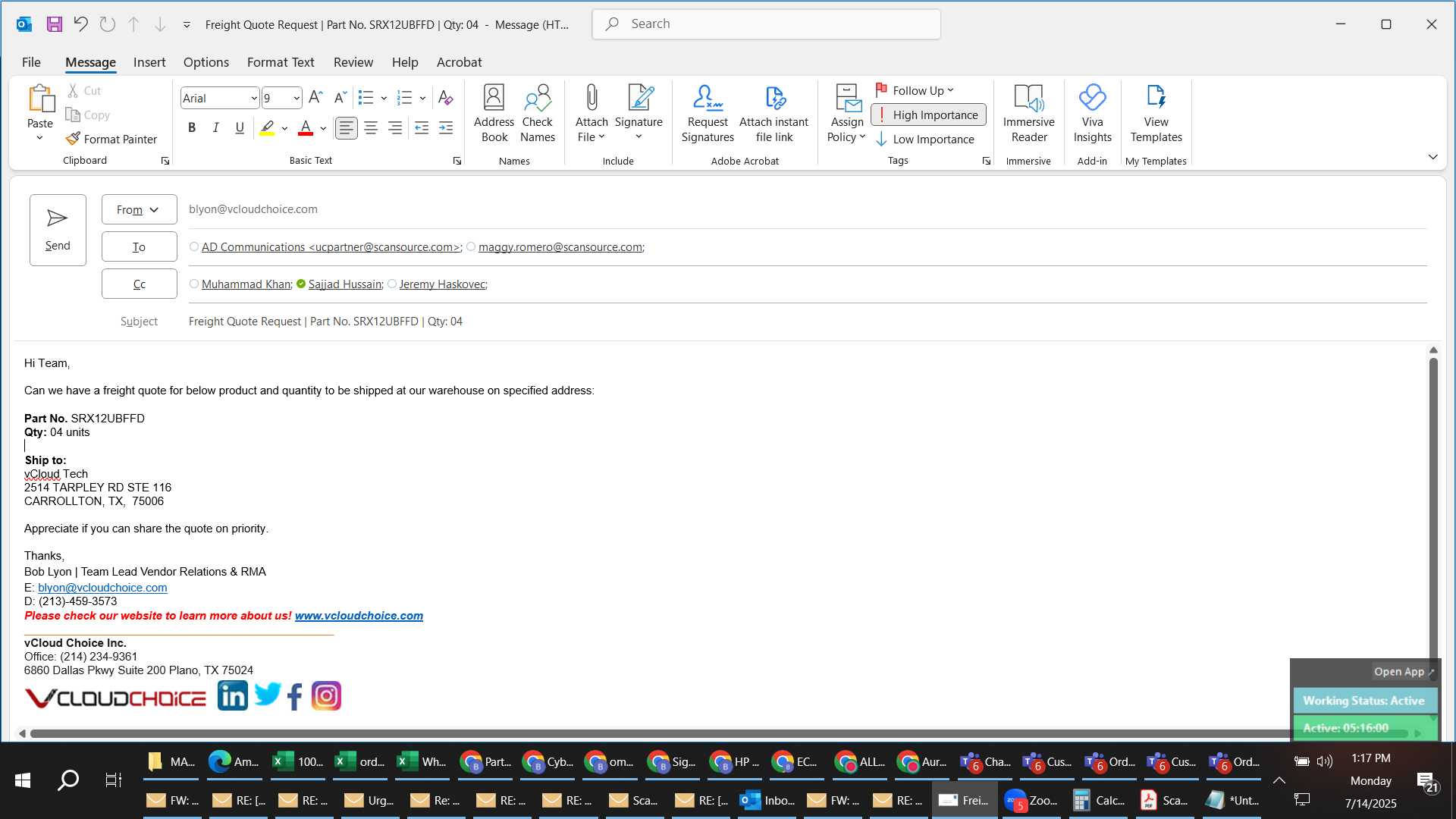Click the Save icon in title bar
Screen dimensions: 1456x819
[55, 24]
